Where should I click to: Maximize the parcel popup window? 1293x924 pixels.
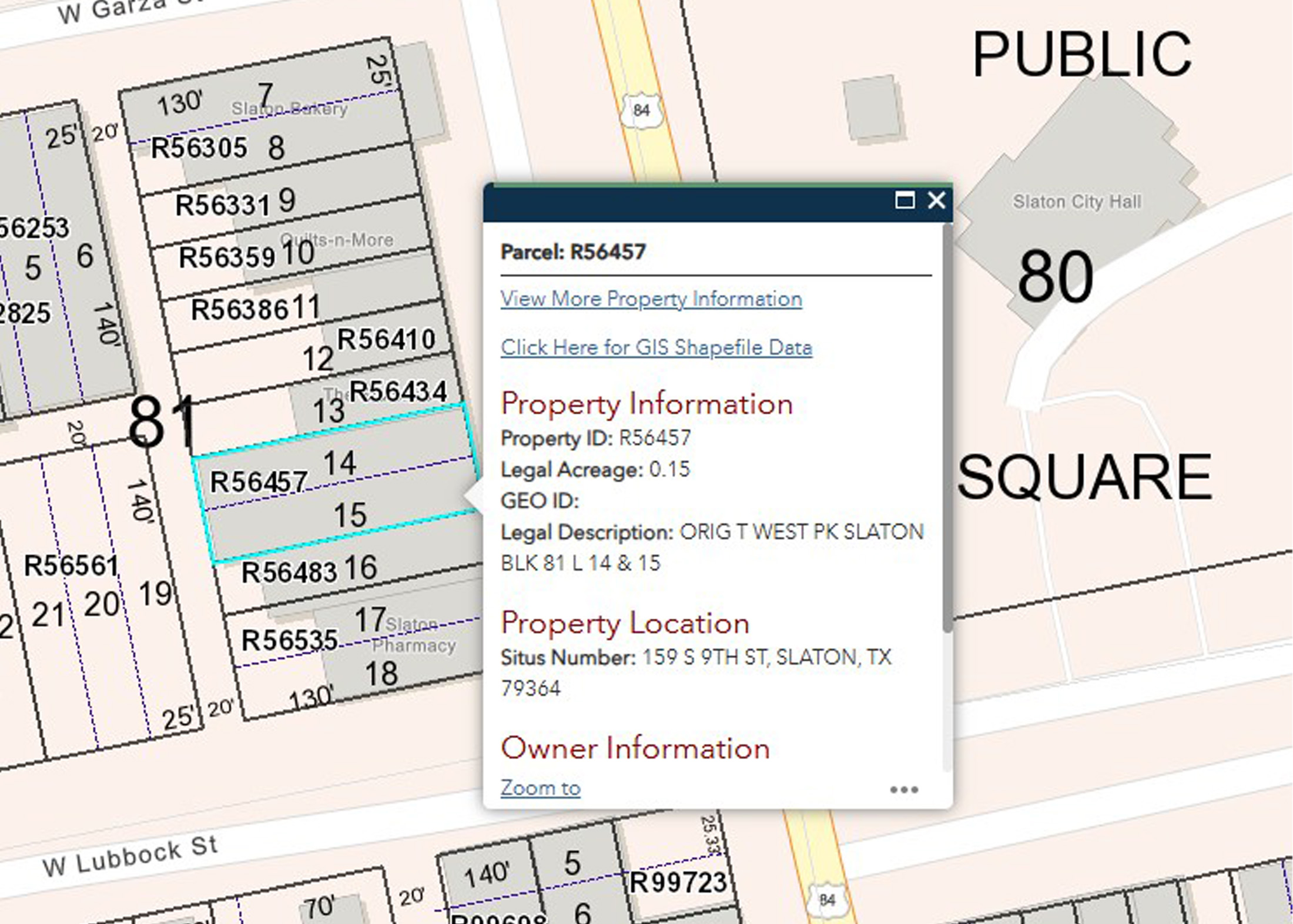pos(905,201)
